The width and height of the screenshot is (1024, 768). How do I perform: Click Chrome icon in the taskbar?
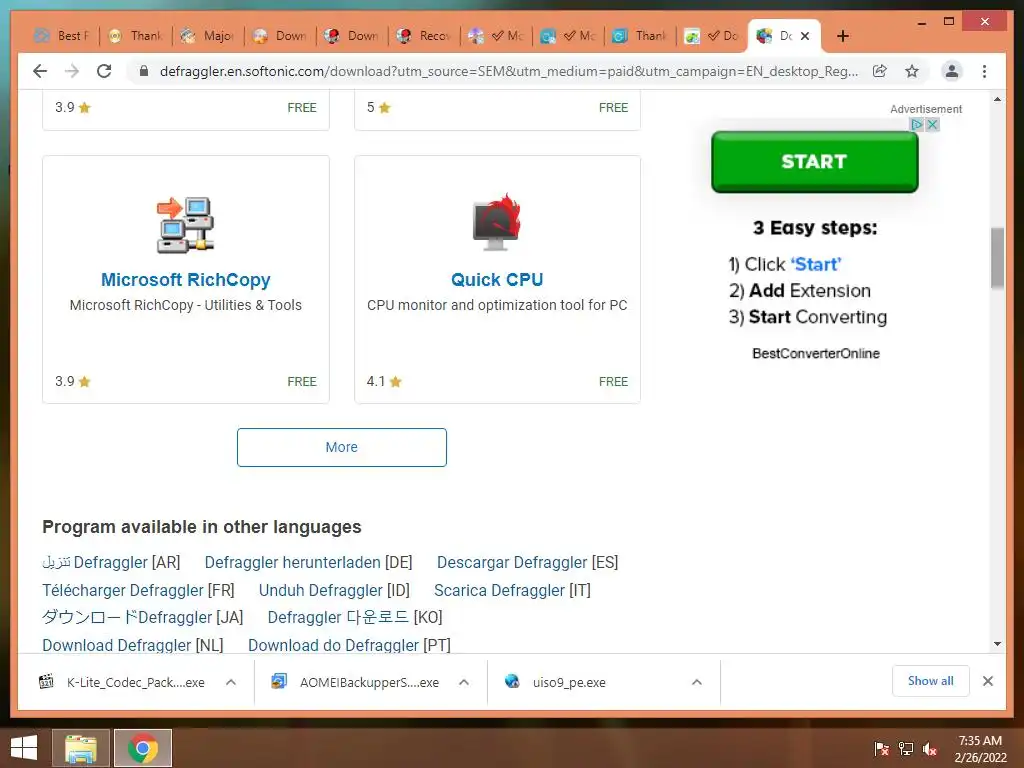pos(143,748)
